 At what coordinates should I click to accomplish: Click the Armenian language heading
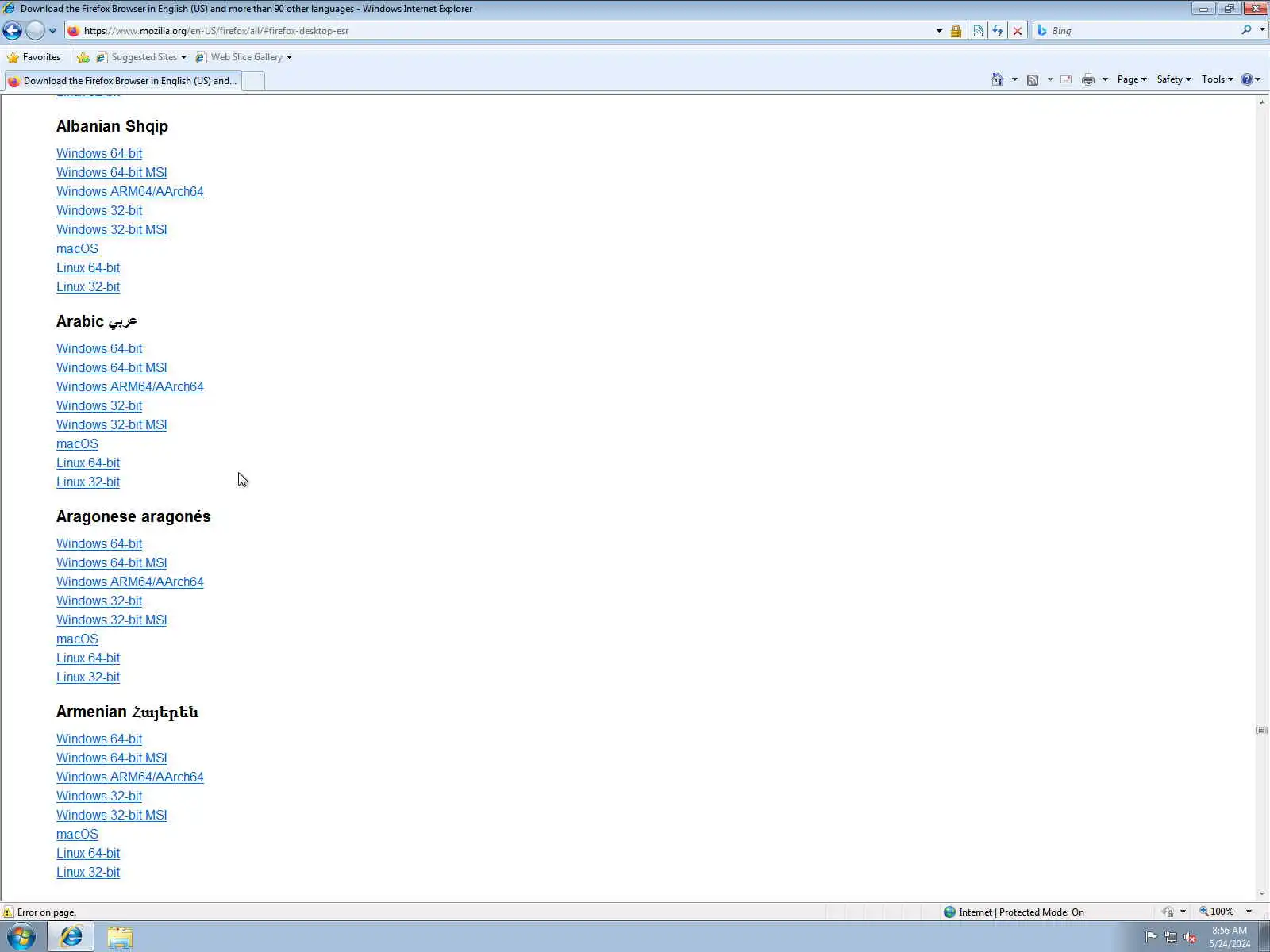[x=127, y=712]
